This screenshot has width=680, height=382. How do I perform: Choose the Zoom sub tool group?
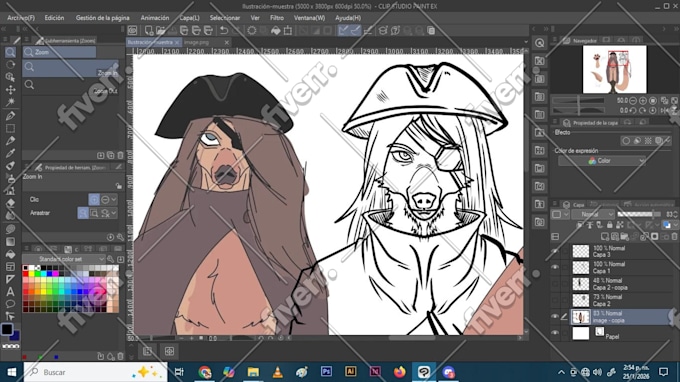[59, 52]
